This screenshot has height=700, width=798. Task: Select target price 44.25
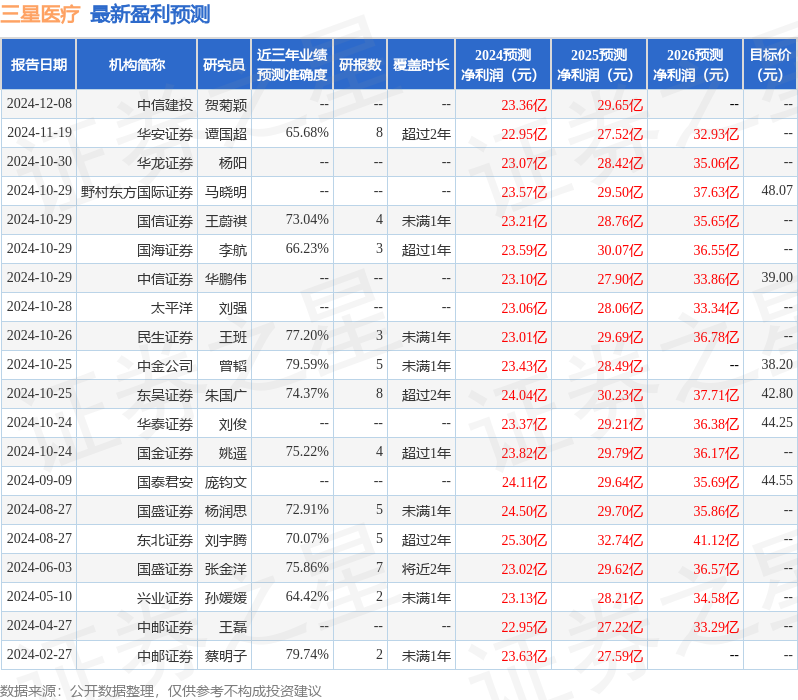(777, 423)
